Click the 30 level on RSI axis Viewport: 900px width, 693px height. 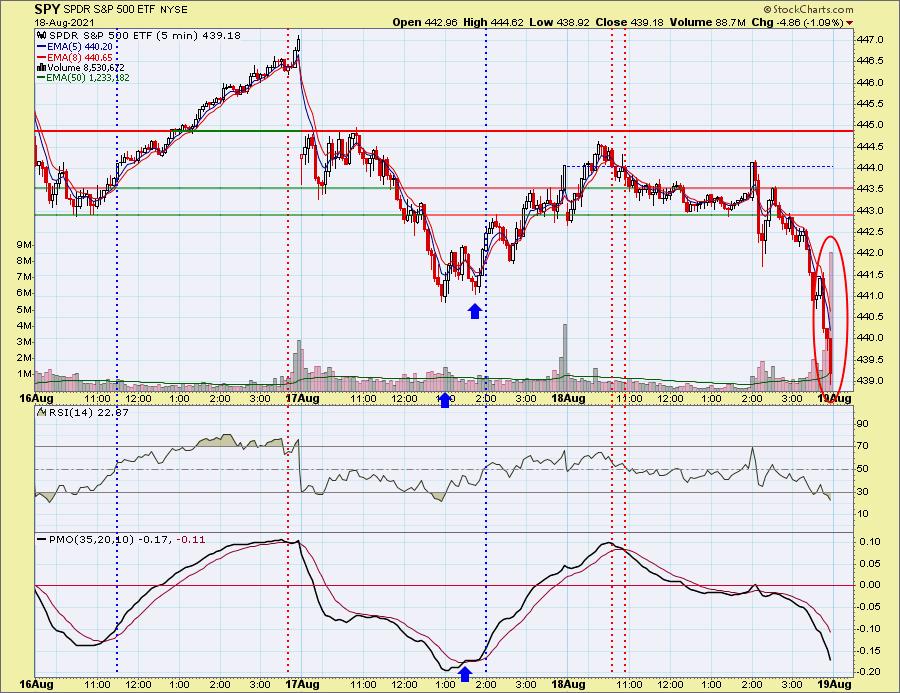pos(863,491)
